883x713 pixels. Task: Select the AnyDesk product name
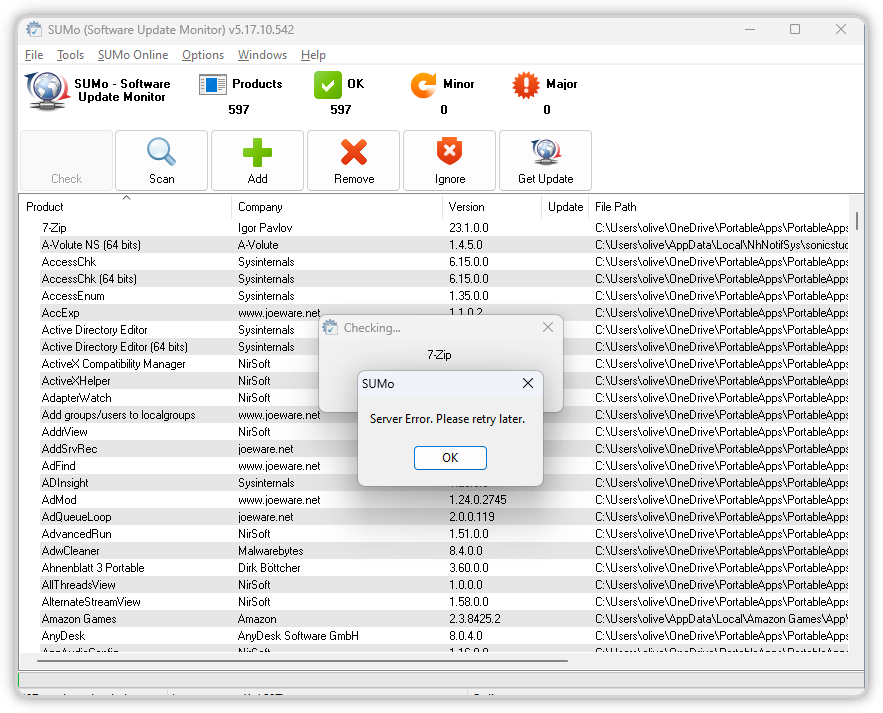point(63,636)
